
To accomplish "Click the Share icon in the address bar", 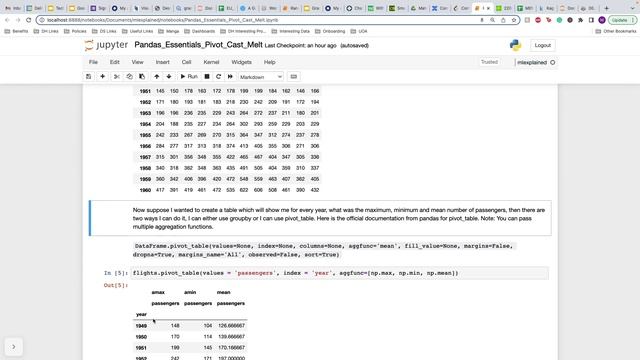I will click(503, 20).
